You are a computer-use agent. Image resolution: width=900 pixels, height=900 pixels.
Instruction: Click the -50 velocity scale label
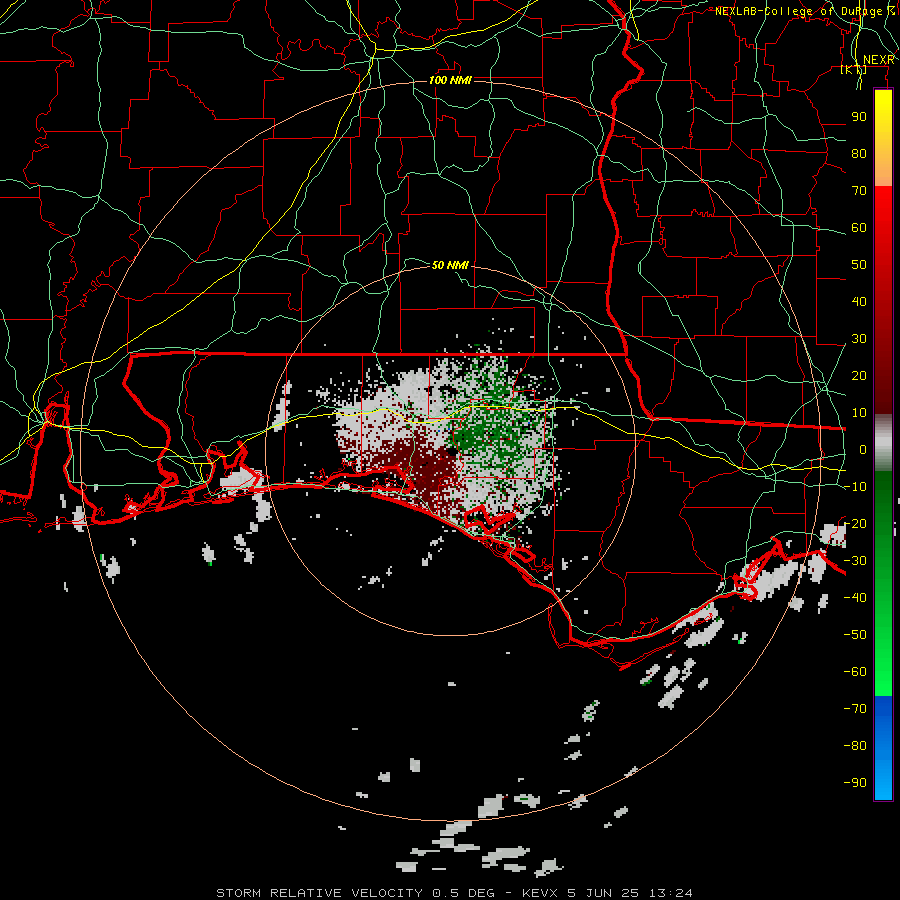855,635
